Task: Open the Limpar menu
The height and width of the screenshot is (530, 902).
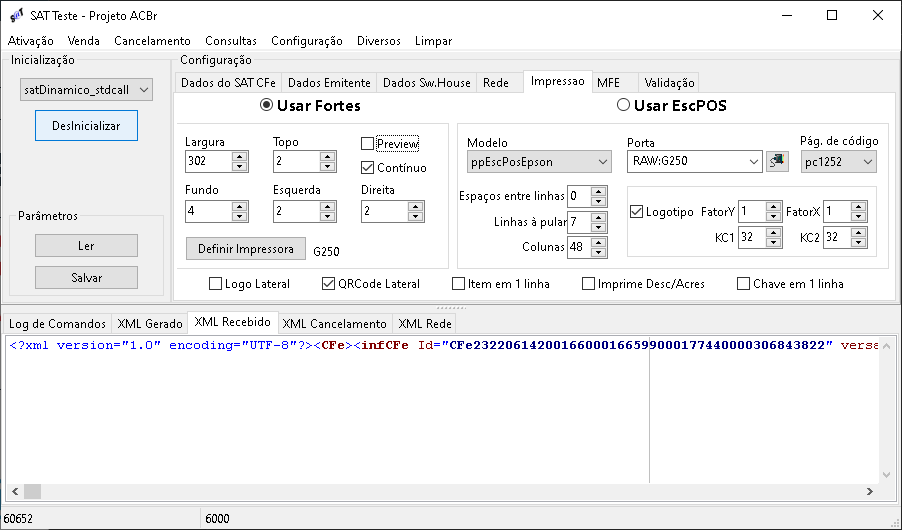Action: 433,41
